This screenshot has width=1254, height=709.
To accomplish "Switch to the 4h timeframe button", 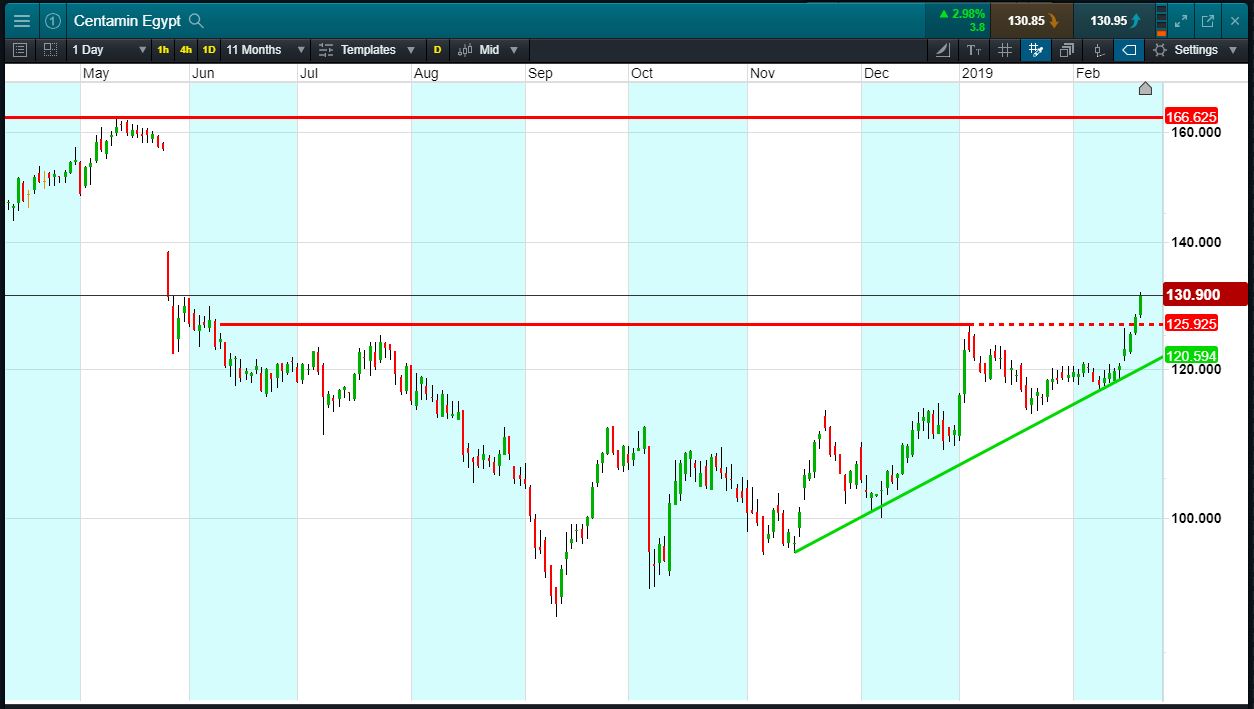I will 186,49.
